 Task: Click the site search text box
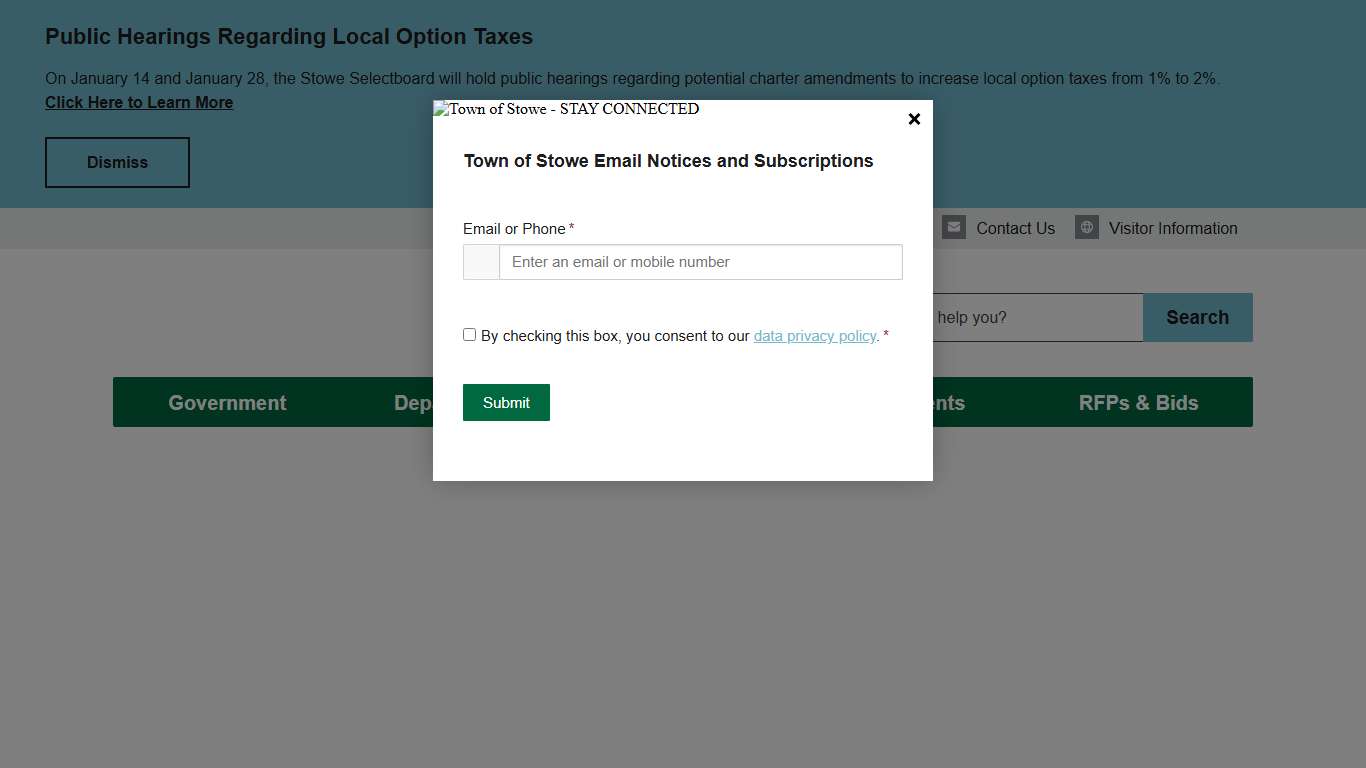click(1036, 317)
